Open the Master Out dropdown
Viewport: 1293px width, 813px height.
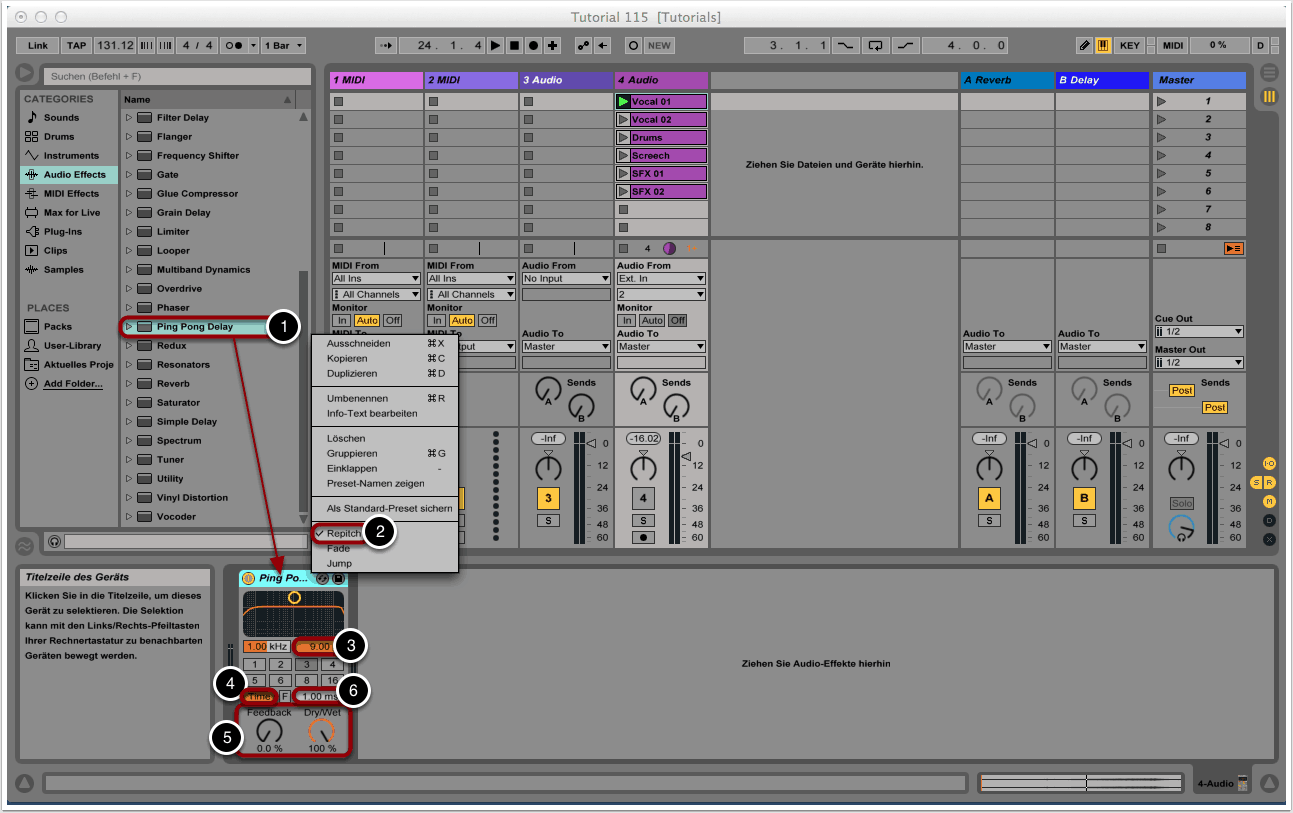1199,363
